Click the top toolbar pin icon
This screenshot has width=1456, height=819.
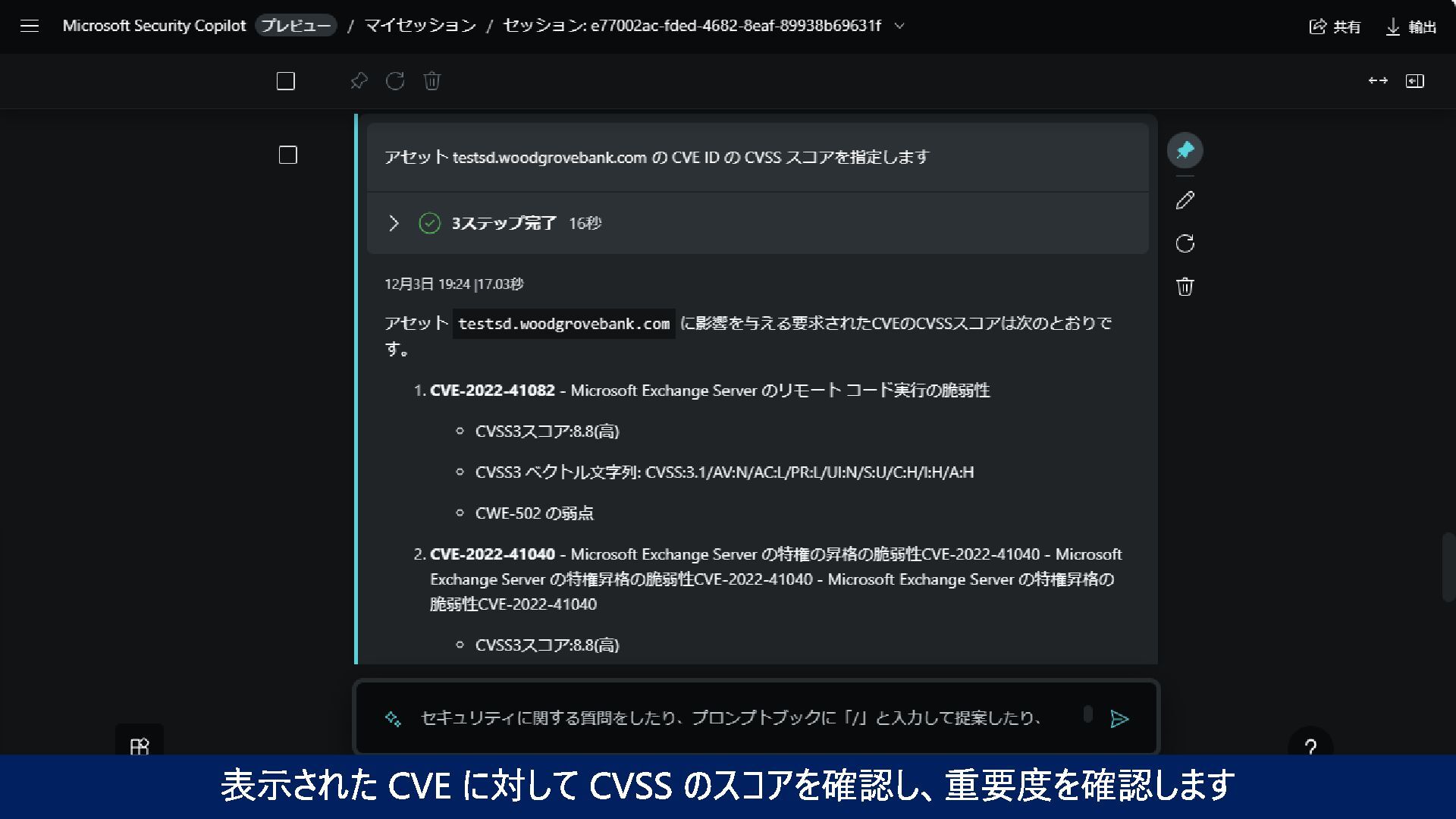pyautogui.click(x=359, y=81)
